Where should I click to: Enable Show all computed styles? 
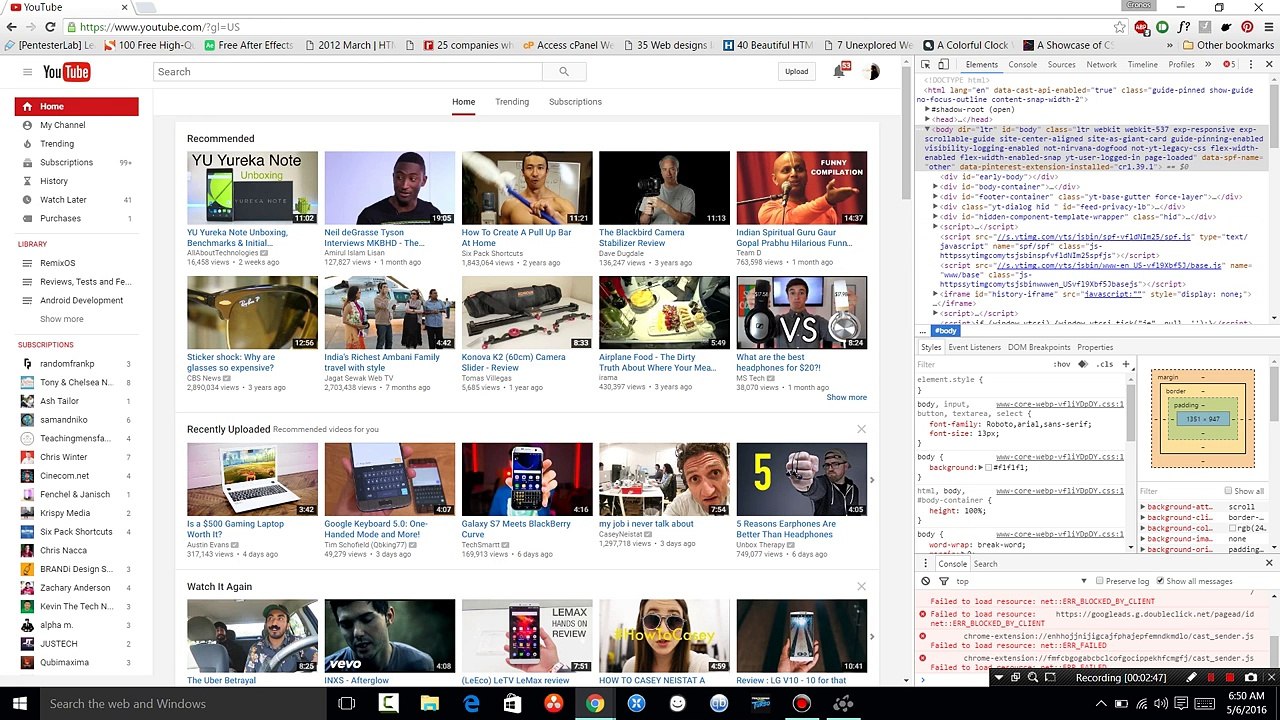1228,491
